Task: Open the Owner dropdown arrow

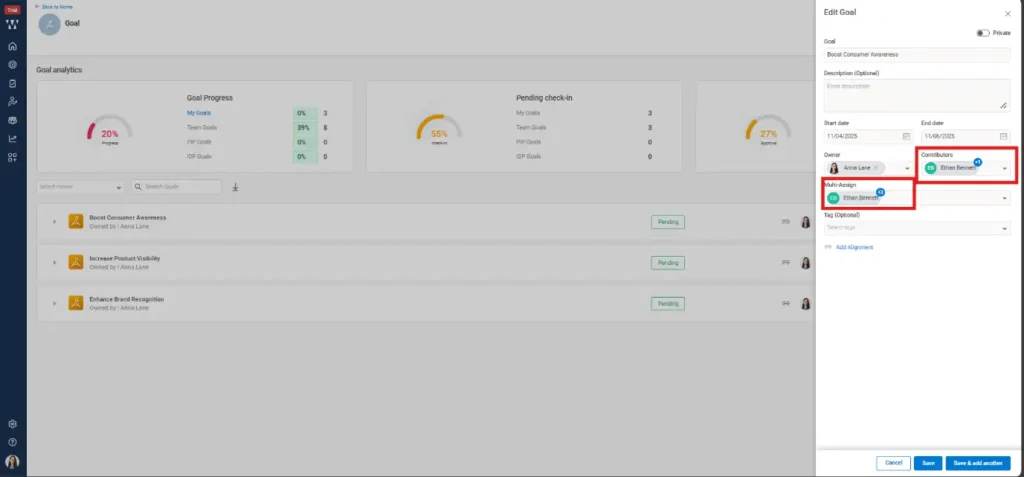Action: [907, 169]
